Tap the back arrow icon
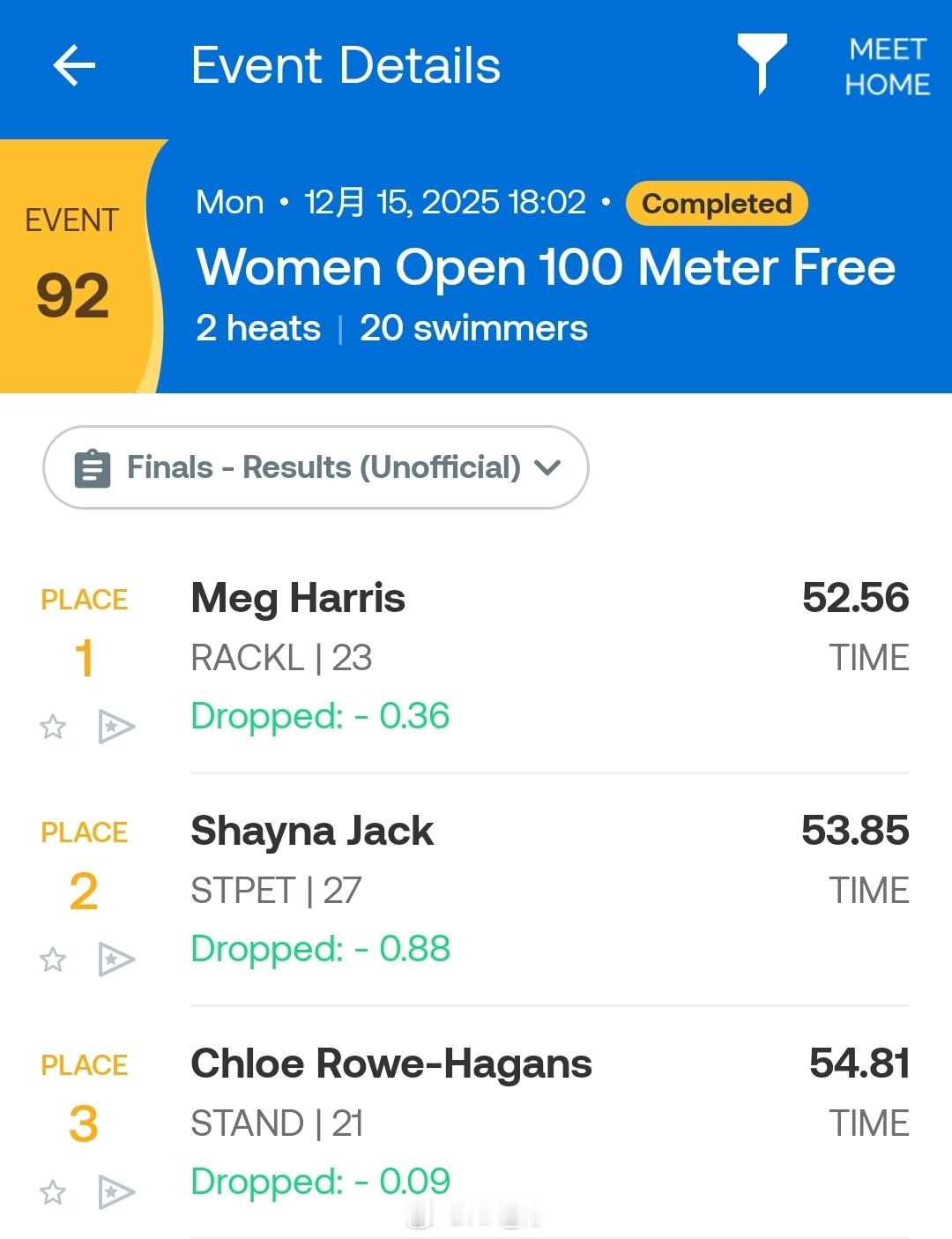 coord(74,66)
